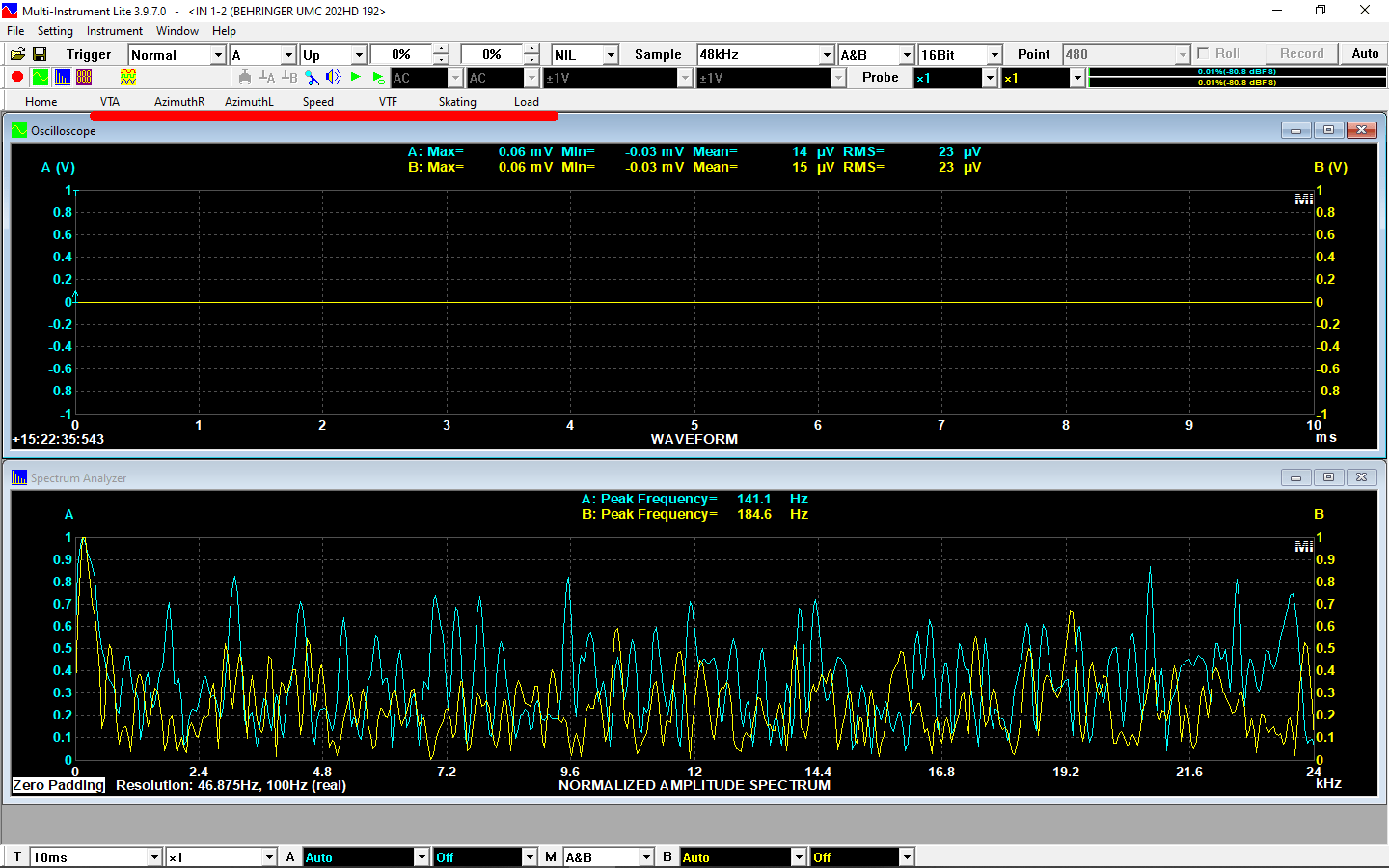Open the Setting menu
The image size is (1389, 868).
click(55, 31)
